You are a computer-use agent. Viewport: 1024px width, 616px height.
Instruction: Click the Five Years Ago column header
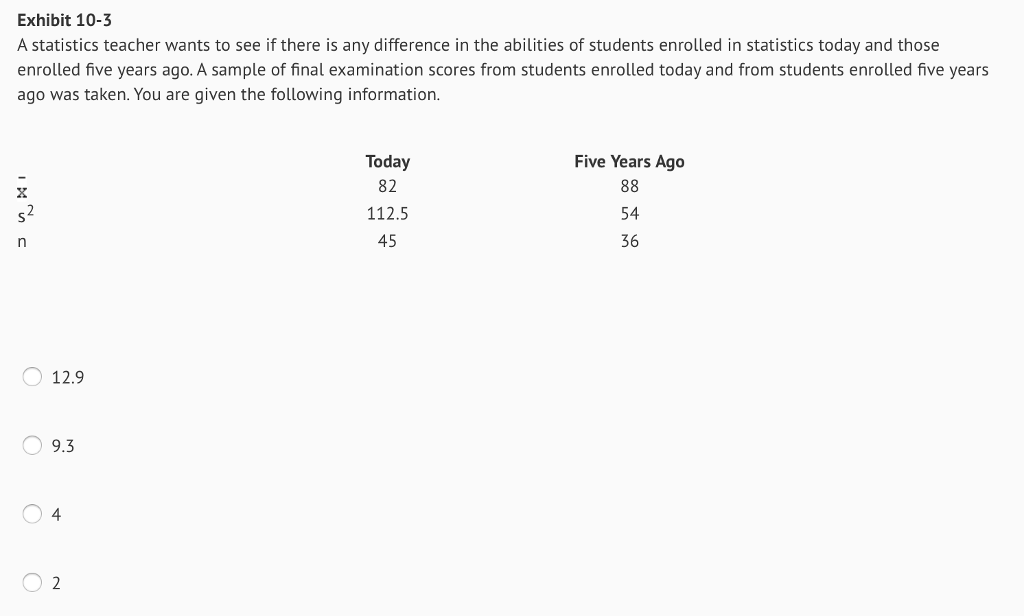click(629, 161)
